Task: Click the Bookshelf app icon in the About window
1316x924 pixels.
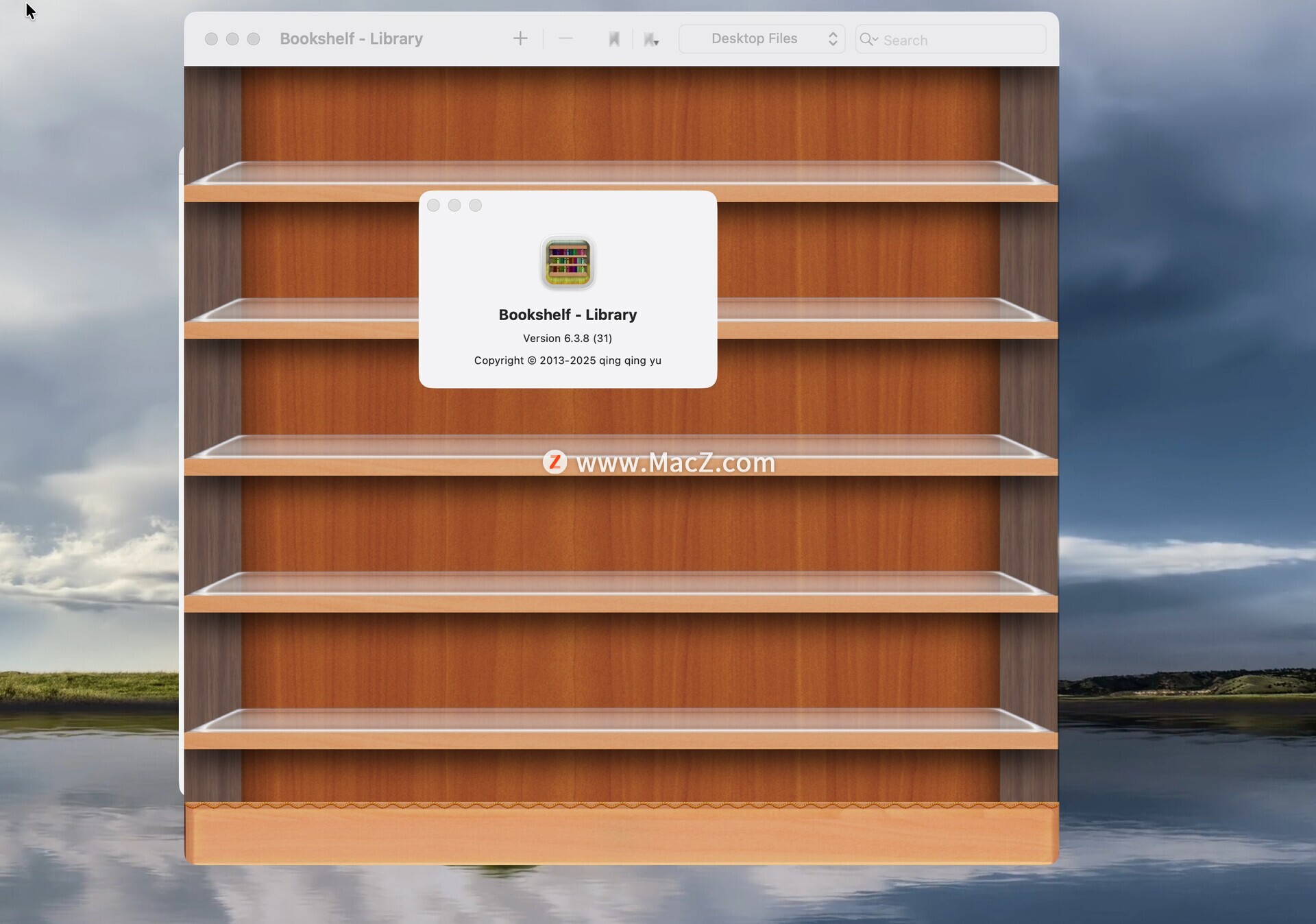Action: (x=568, y=263)
